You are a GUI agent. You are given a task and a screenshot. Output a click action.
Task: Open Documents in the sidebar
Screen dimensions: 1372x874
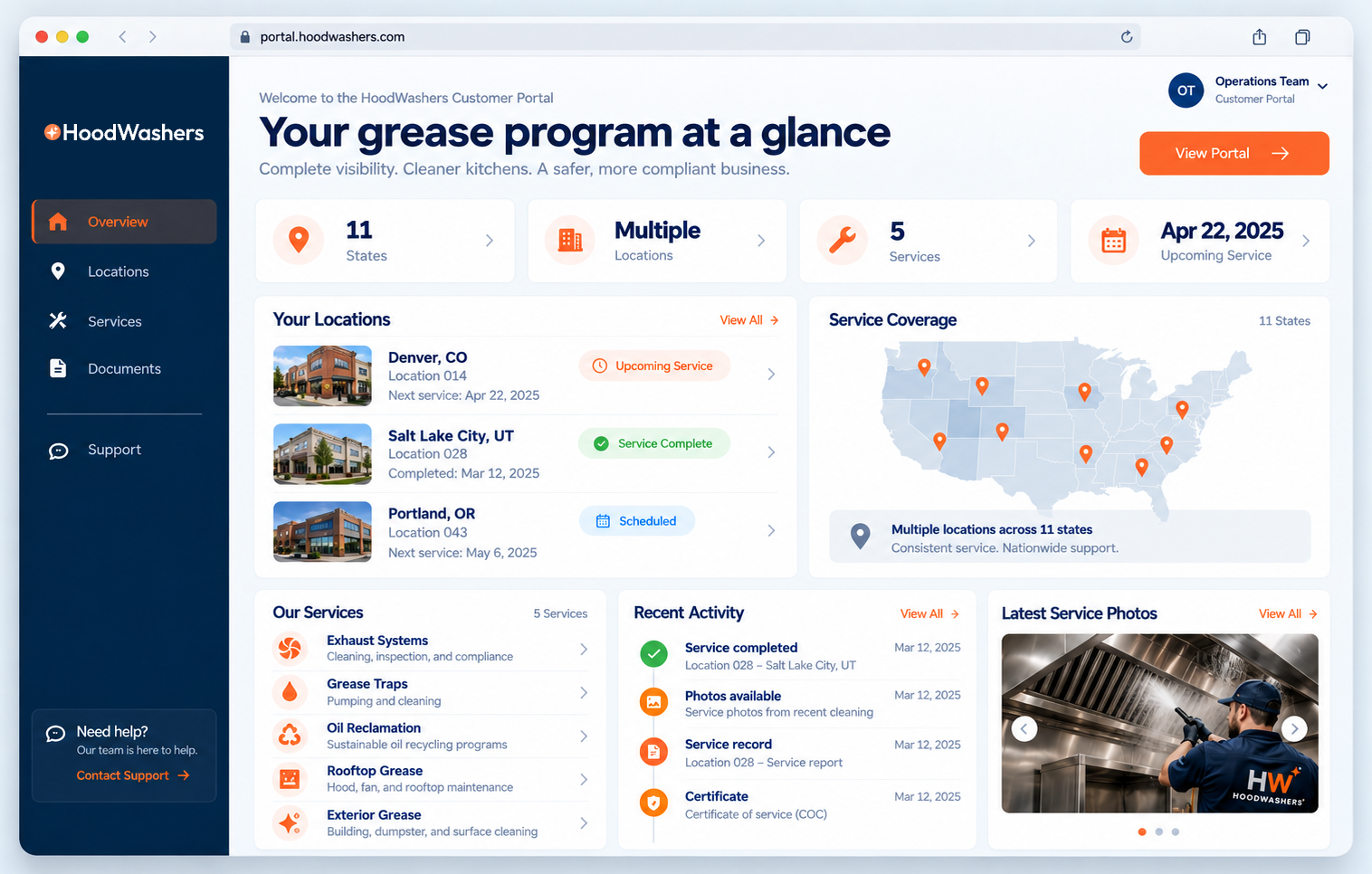point(124,368)
